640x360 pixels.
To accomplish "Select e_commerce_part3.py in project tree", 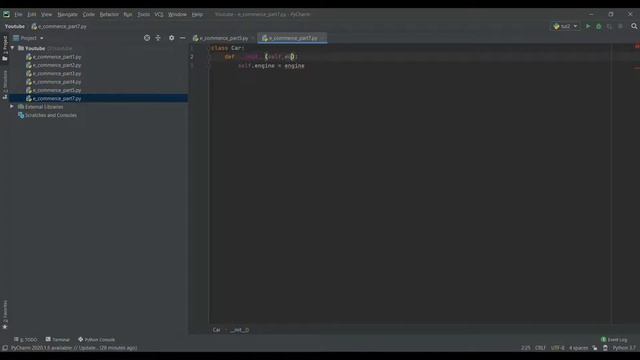I will point(53,73).
